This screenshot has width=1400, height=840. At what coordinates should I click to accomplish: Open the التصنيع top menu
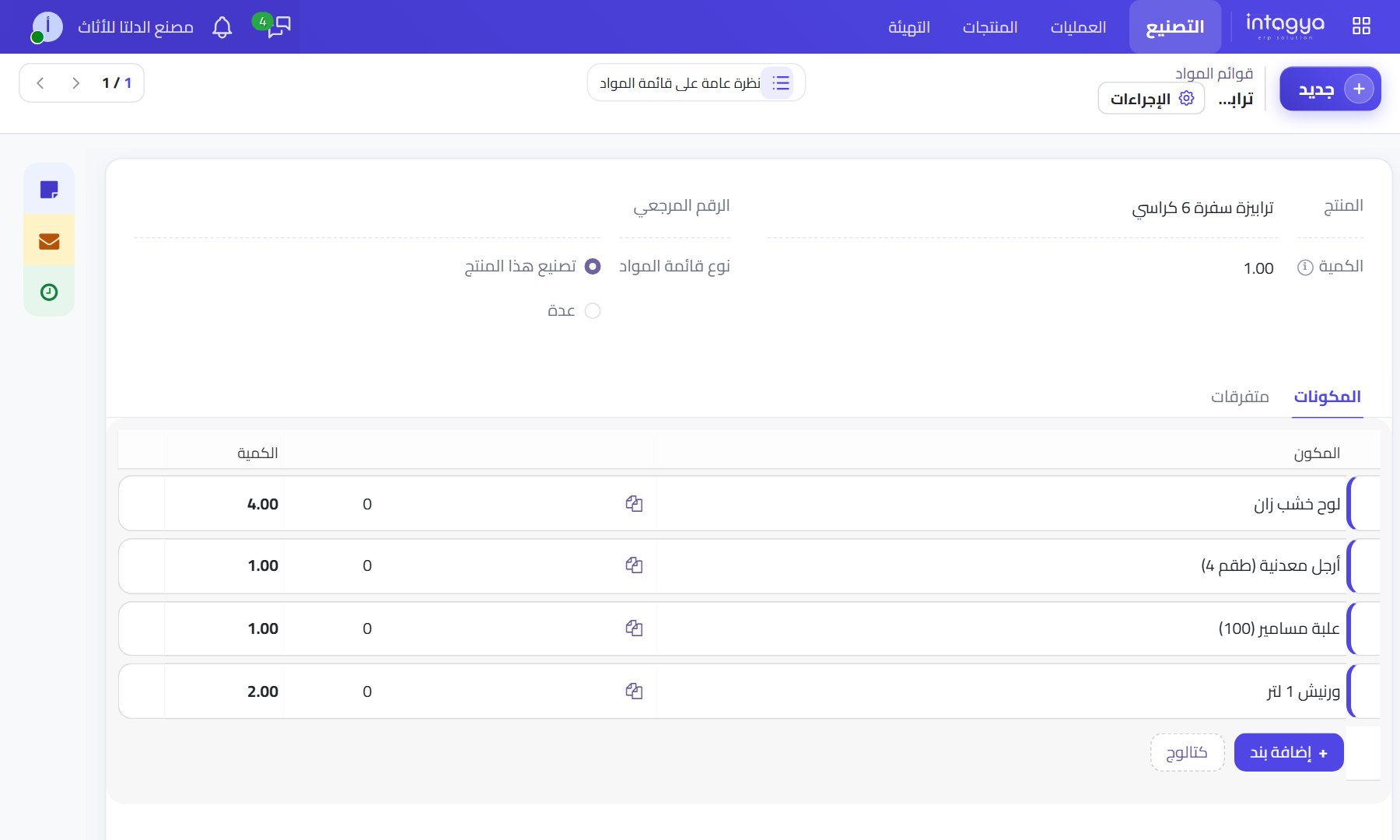pos(1175,27)
